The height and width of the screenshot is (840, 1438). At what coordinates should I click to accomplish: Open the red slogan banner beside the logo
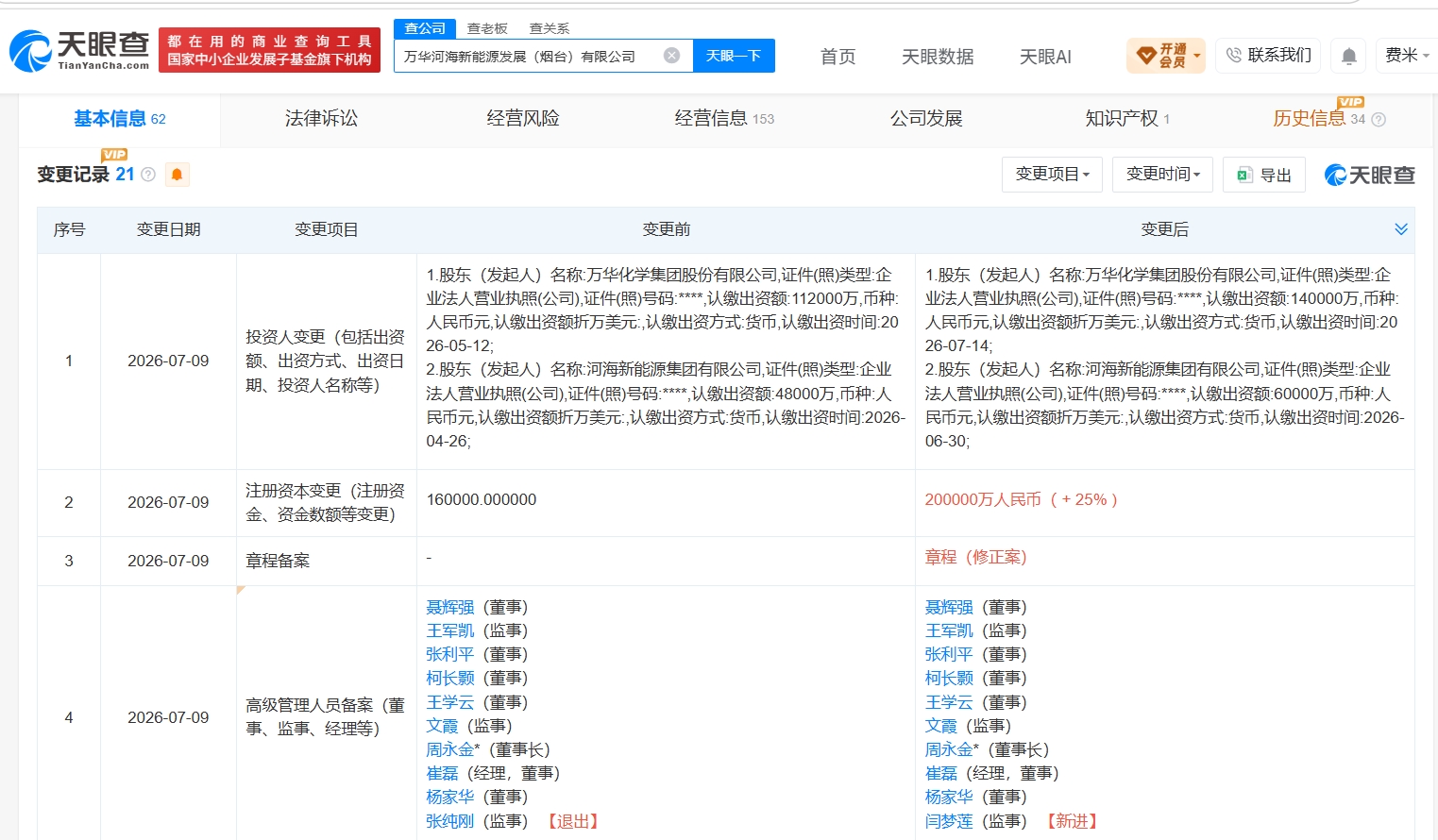coord(269,50)
